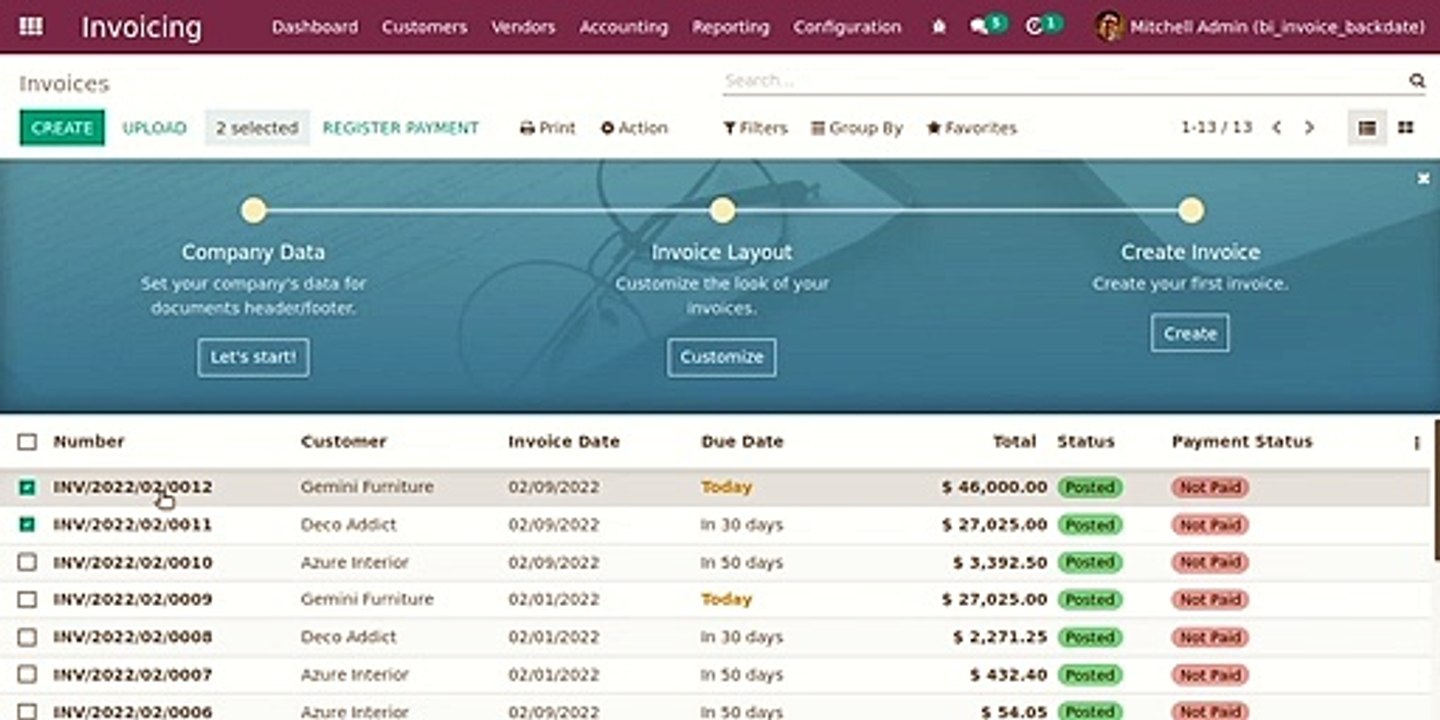Click the $ 3,392.50 total cell
The height and width of the screenshot is (720, 1440).
999,563
